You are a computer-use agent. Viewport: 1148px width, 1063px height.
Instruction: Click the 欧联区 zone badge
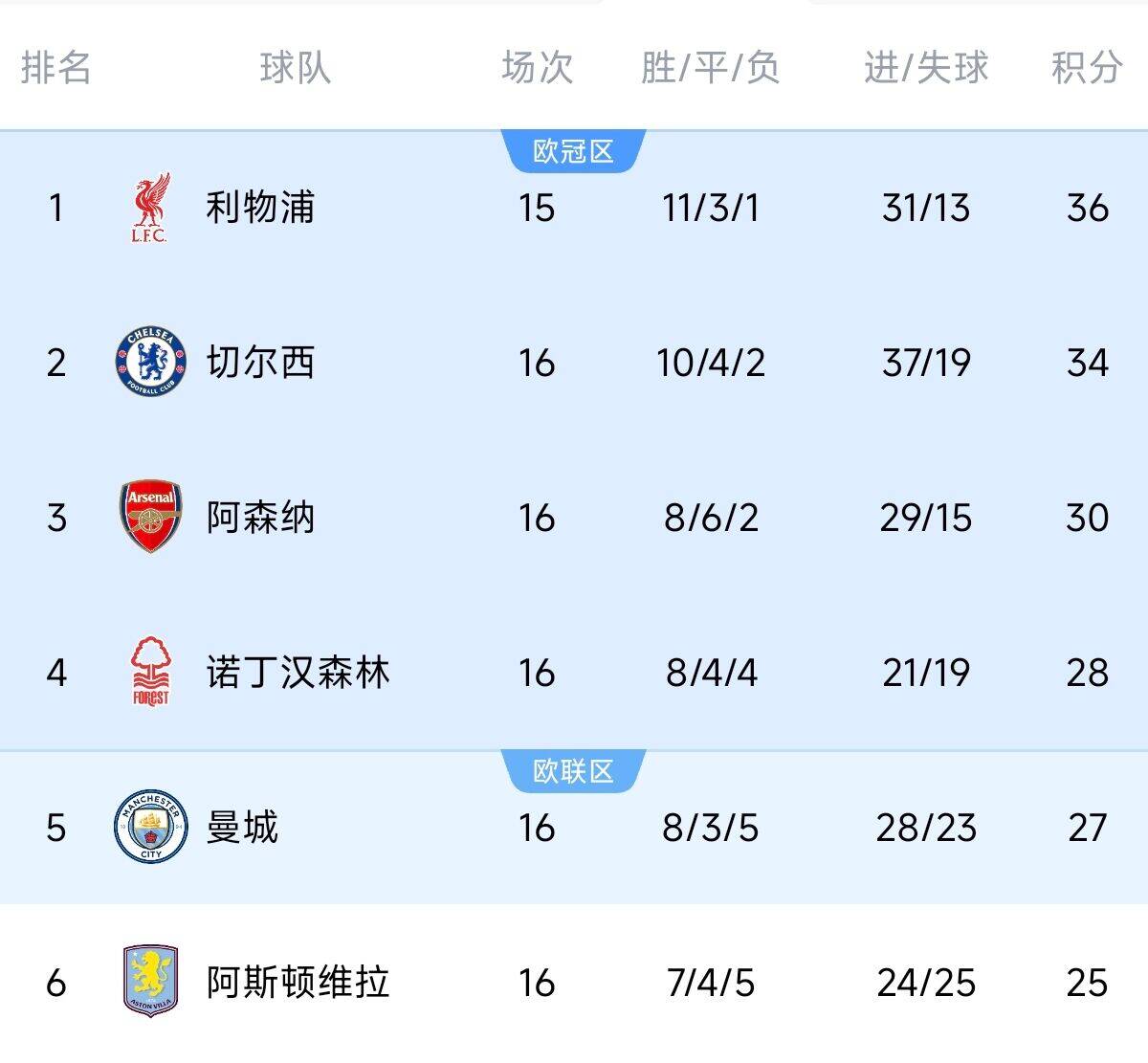(573, 772)
